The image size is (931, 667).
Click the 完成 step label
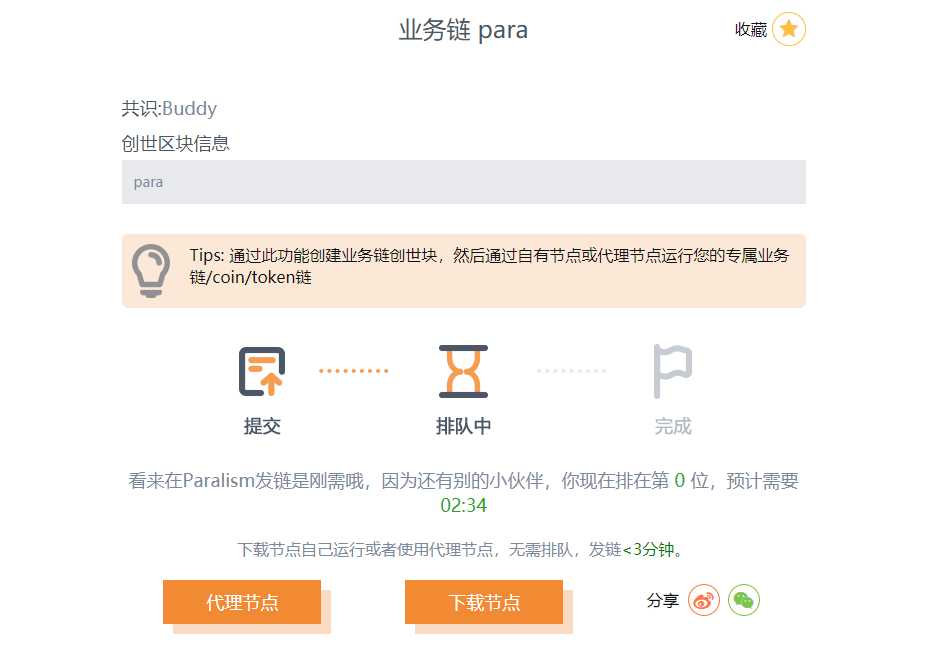click(673, 426)
